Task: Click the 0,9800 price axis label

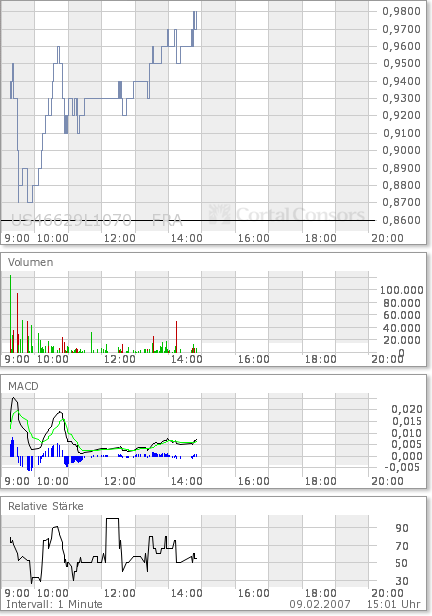Action: 401,11
